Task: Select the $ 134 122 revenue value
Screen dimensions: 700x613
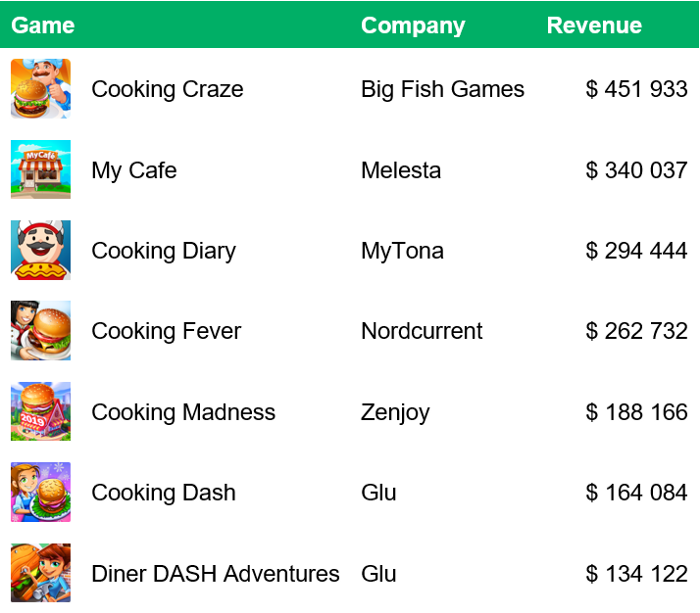Action: coord(636,574)
